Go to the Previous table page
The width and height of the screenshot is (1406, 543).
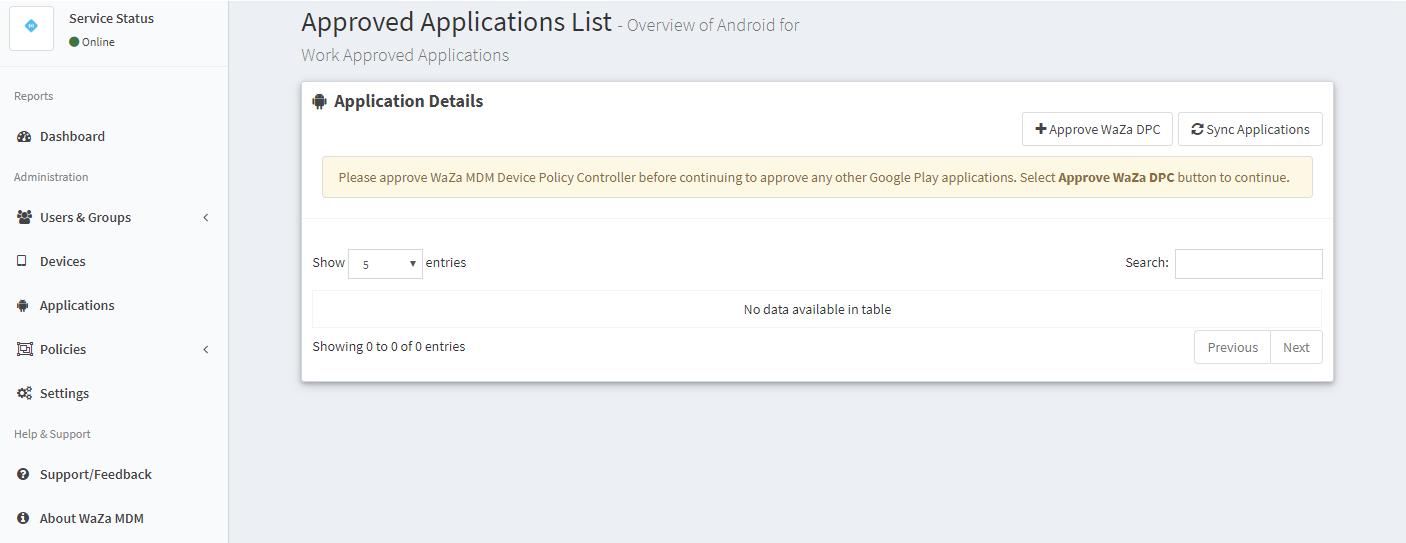tap(1232, 347)
